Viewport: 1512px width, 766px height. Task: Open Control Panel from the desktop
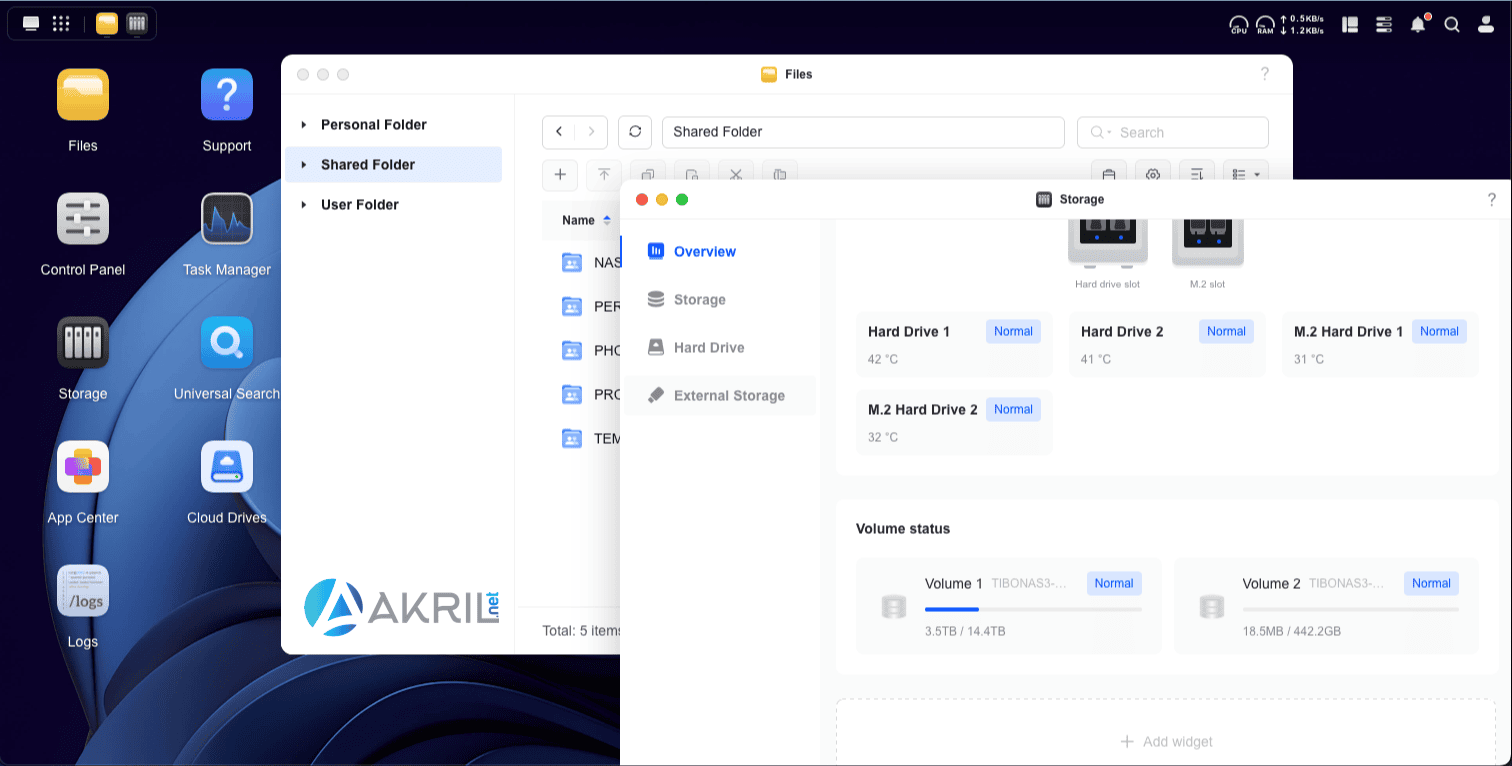83,219
